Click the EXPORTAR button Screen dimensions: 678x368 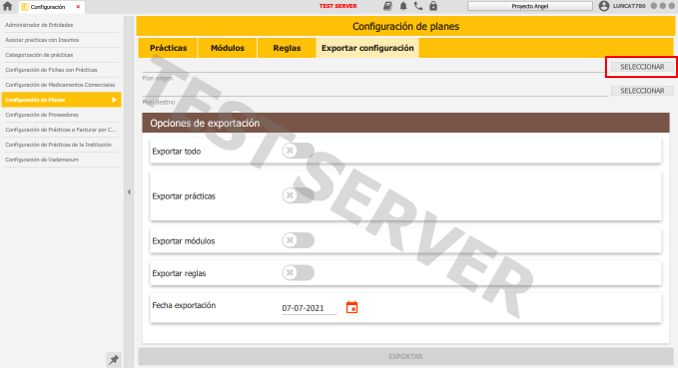pyautogui.click(x=406, y=357)
